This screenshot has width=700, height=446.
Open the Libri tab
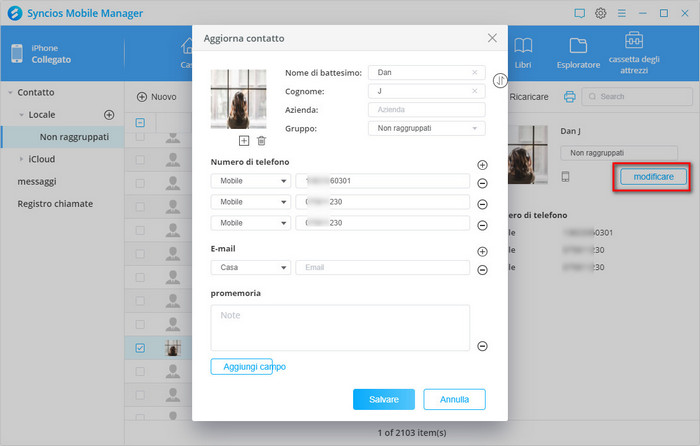[x=523, y=52]
